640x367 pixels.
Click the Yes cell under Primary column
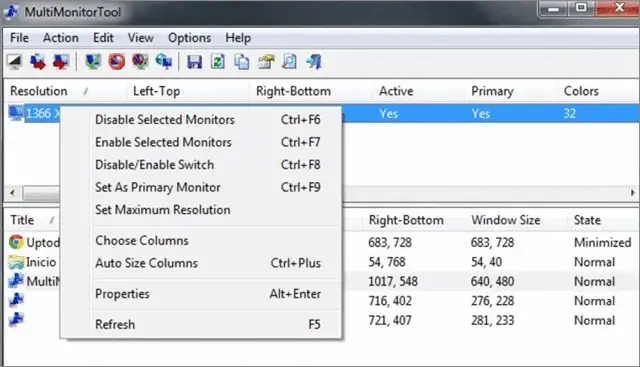[480, 113]
